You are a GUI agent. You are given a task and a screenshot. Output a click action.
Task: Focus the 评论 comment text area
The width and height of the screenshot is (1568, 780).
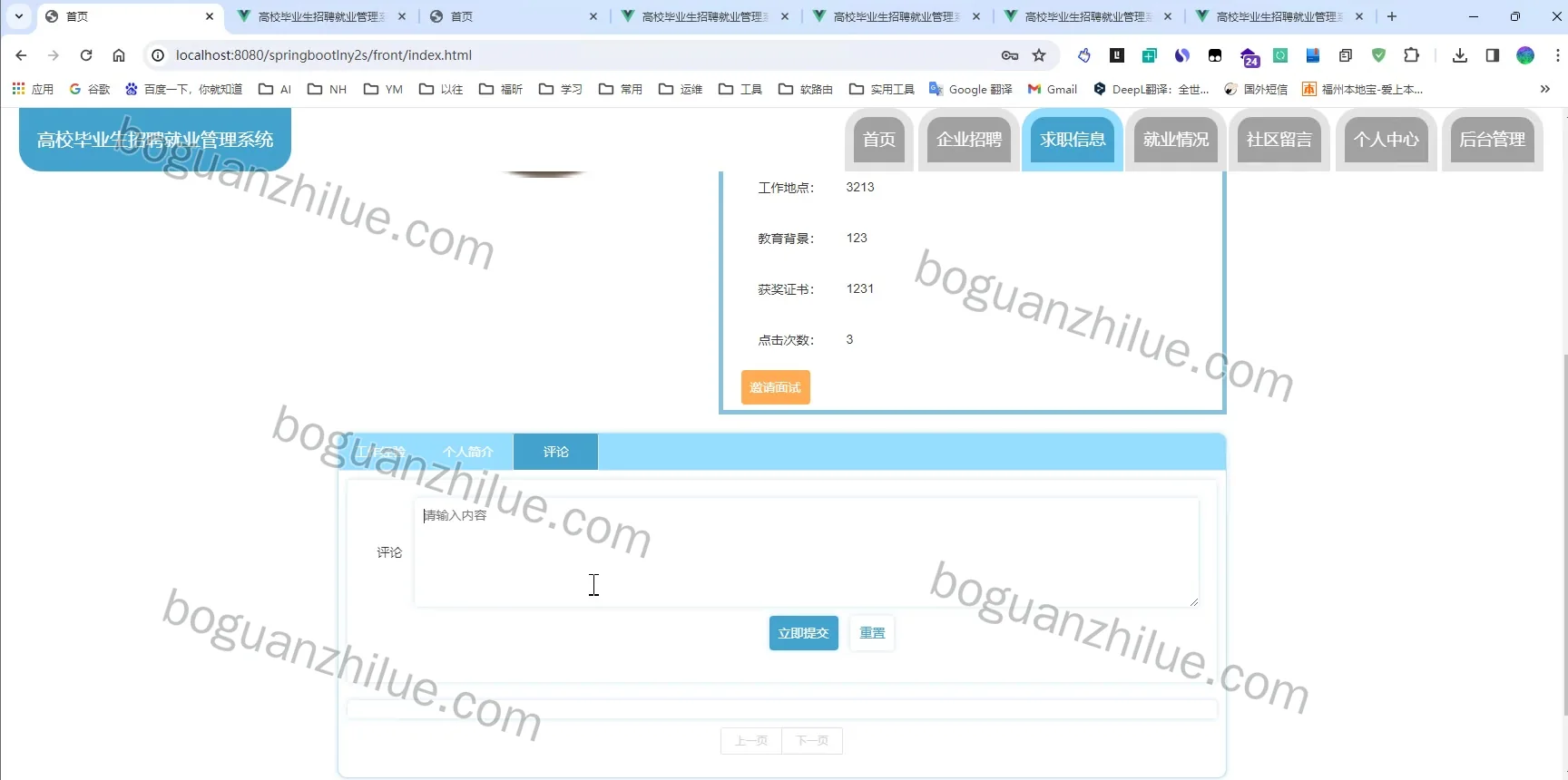tap(806, 552)
